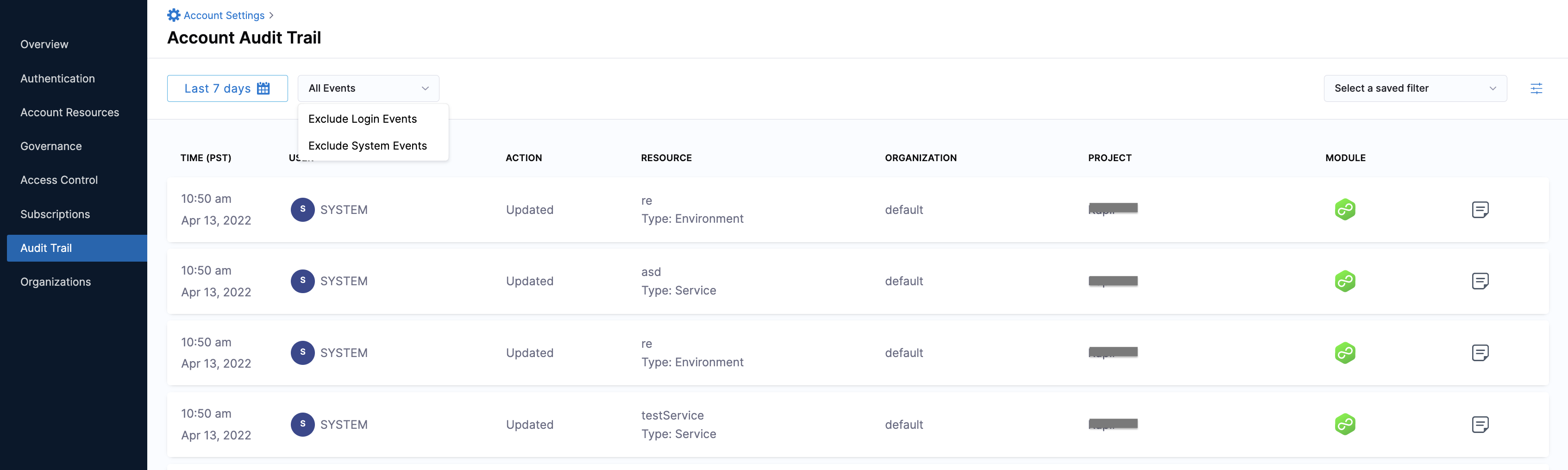Click the SYSTEM user avatar in second row
The width and height of the screenshot is (1568, 470).
point(302,281)
